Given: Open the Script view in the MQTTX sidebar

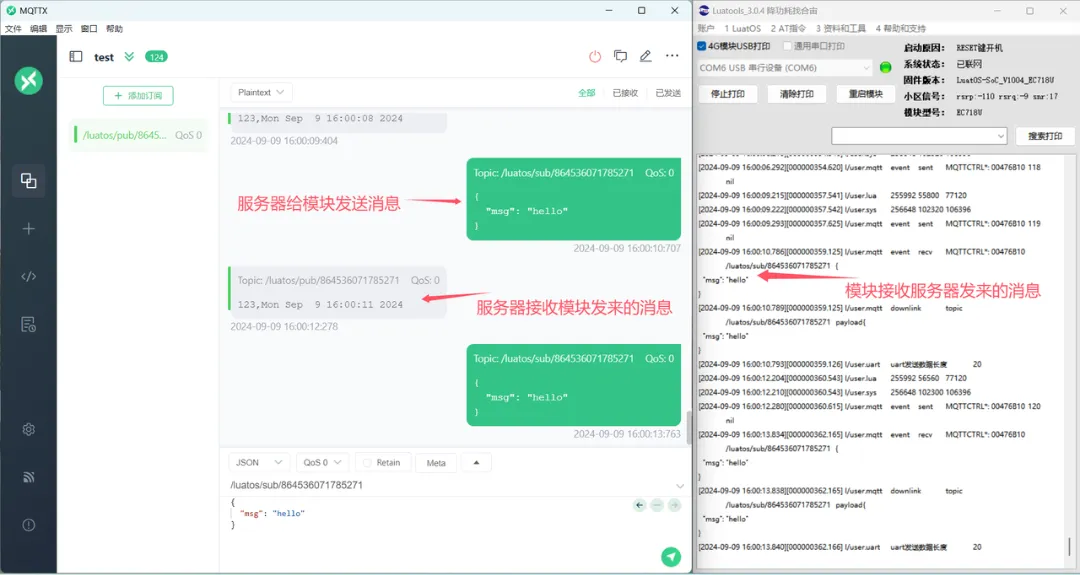Looking at the screenshot, I should [x=28, y=276].
